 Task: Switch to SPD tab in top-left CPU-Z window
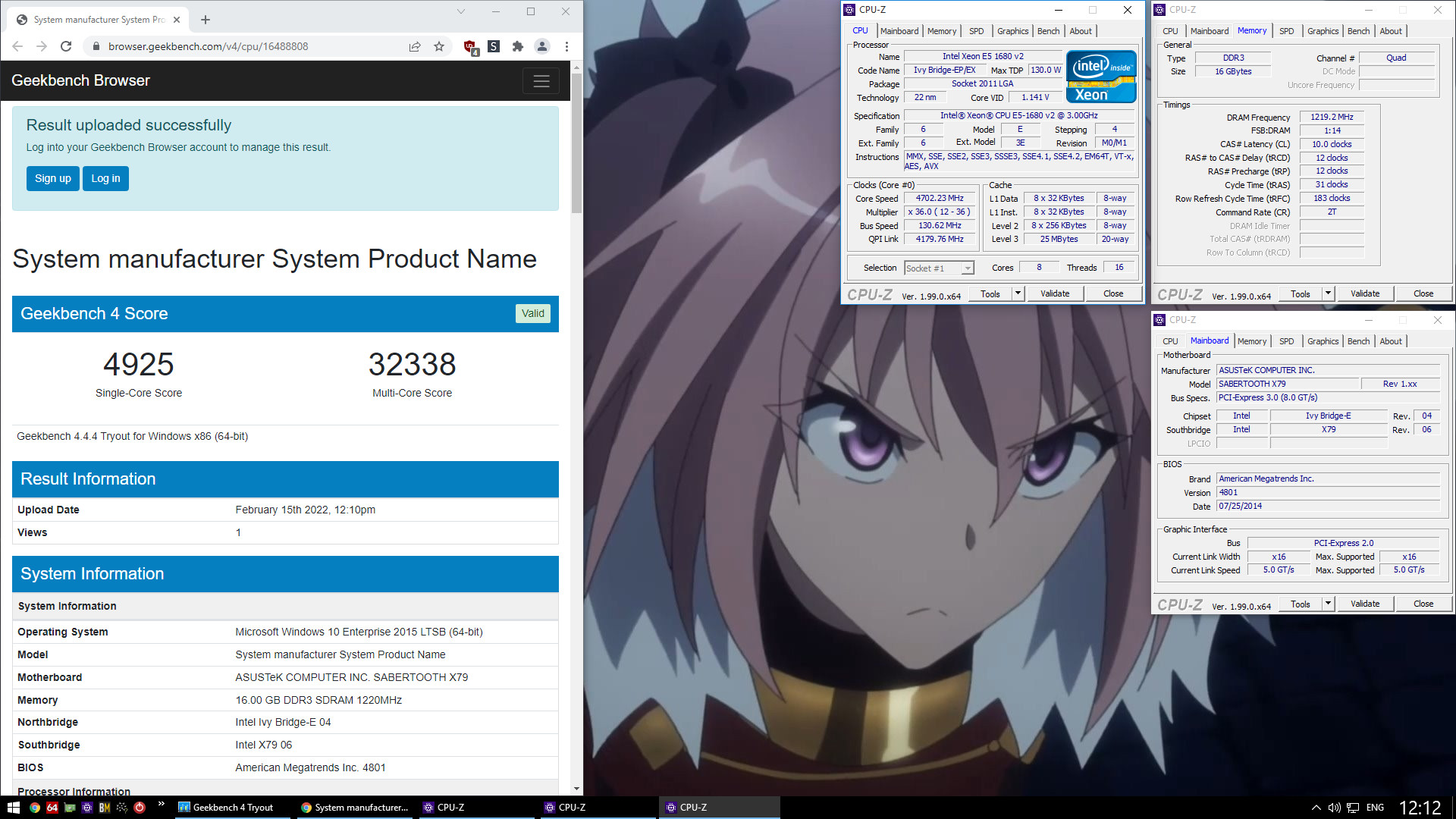click(977, 31)
